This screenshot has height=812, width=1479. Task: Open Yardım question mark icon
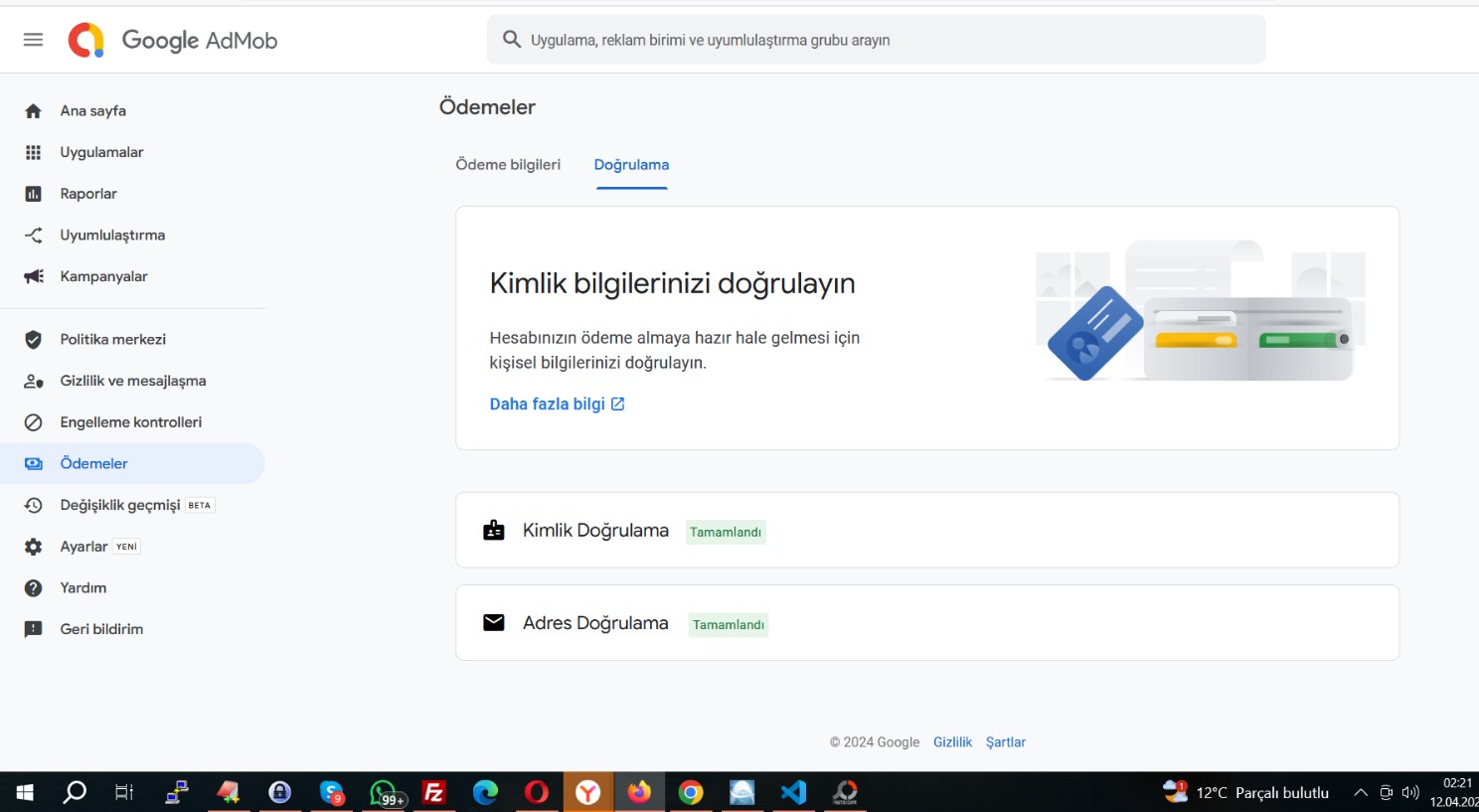click(x=33, y=588)
